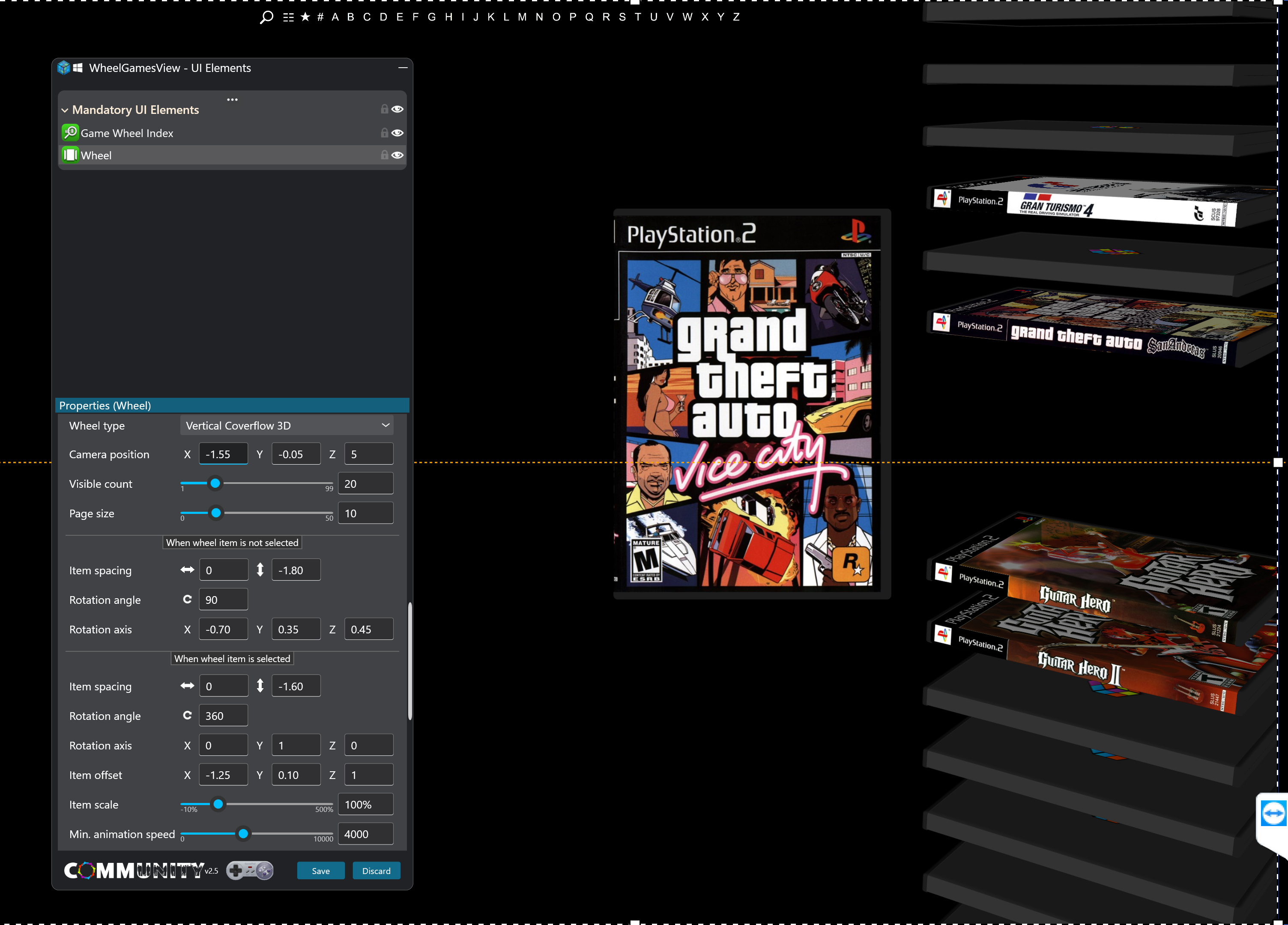1288x925 pixels.
Task: Lock the Wheel element
Action: (x=385, y=155)
